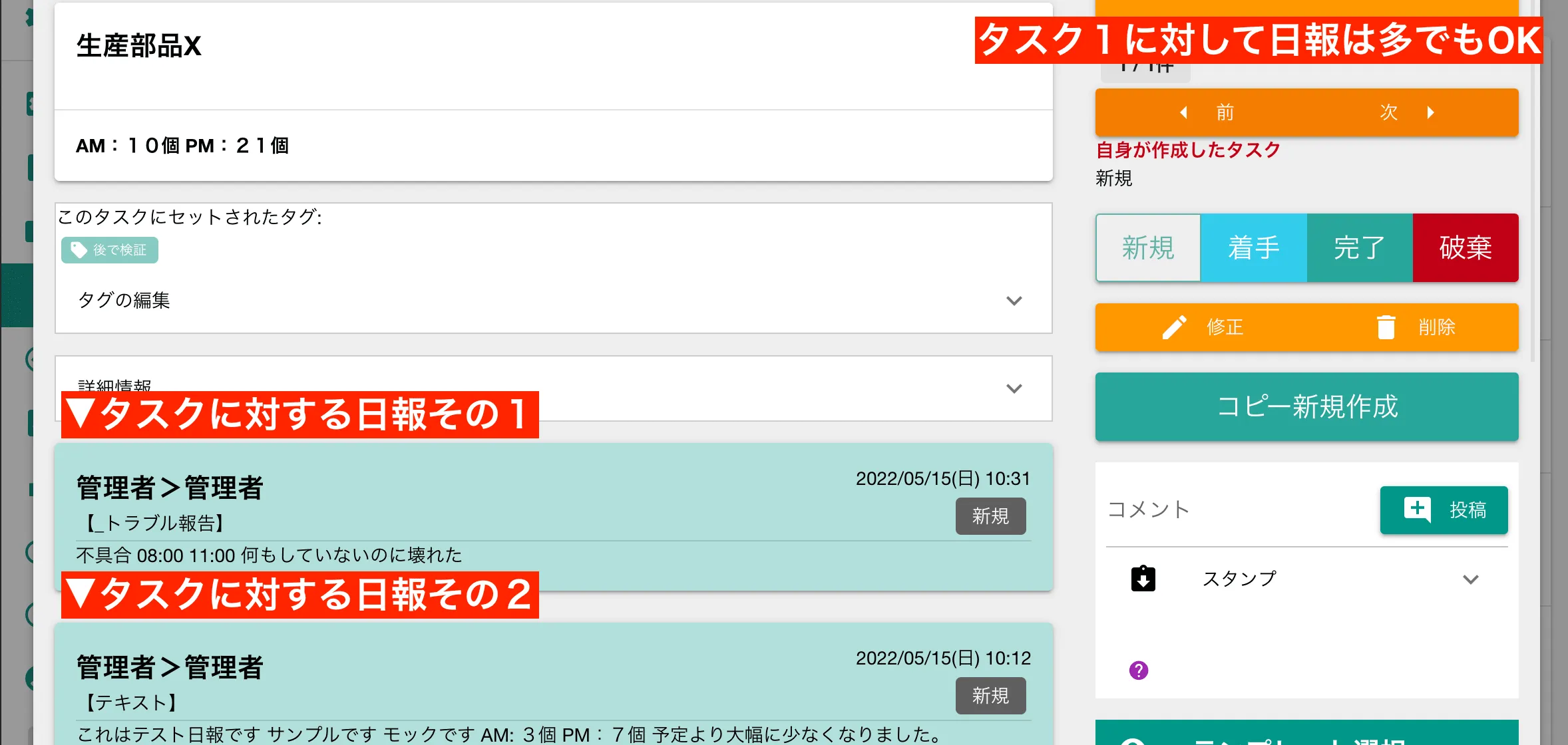Viewport: 1568px width, 745px height.
Task: Click the コピー新規作成 button
Action: [1306, 406]
